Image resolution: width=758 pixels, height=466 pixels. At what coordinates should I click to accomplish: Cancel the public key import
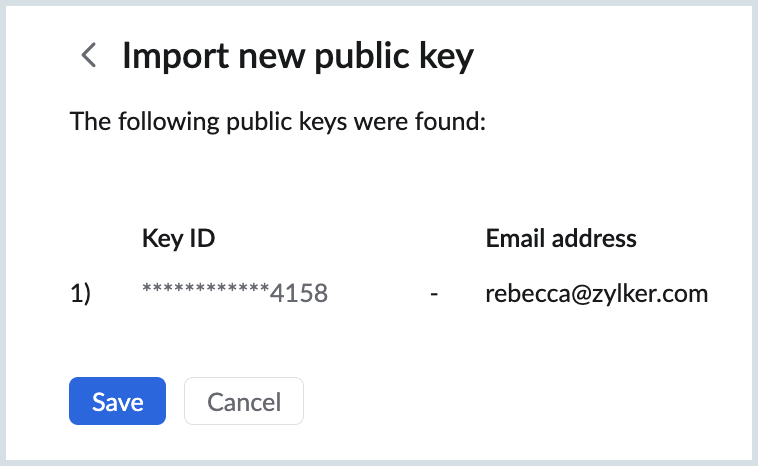pyautogui.click(x=244, y=402)
